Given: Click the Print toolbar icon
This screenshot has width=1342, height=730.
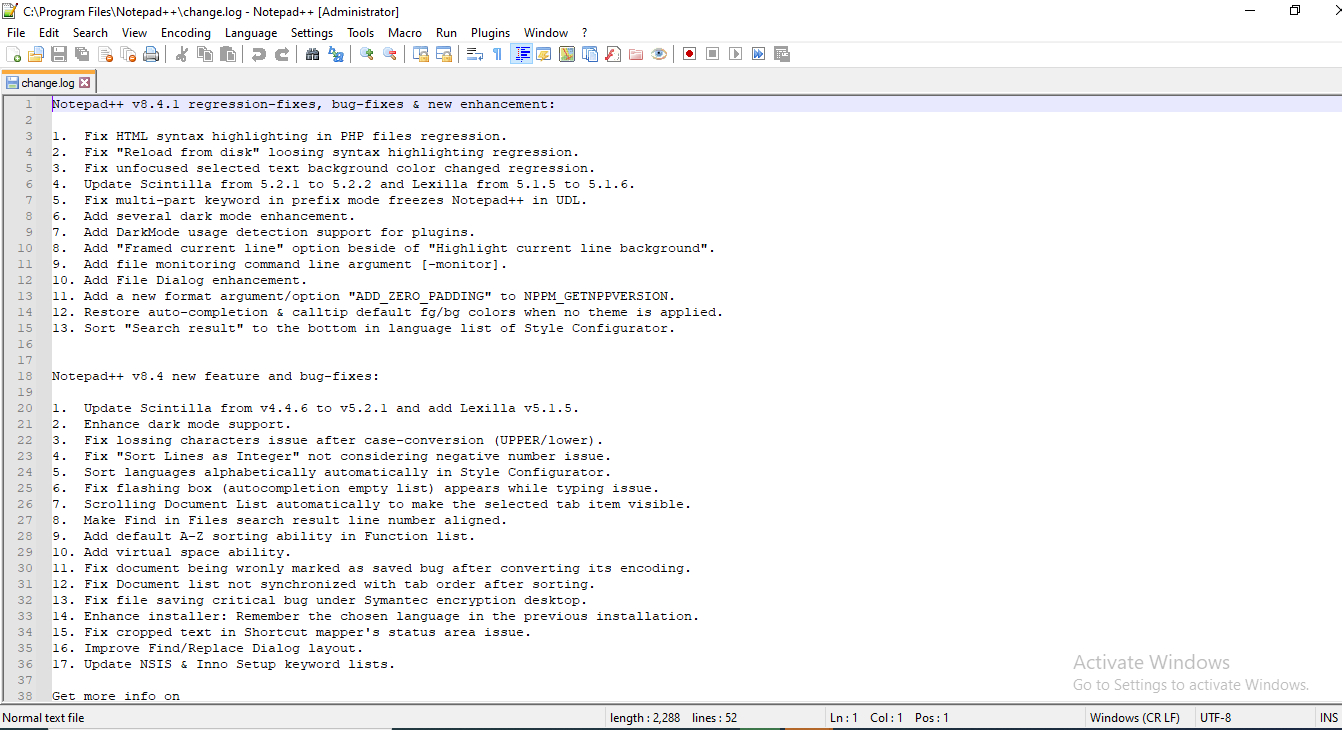Looking at the screenshot, I should coord(151,54).
